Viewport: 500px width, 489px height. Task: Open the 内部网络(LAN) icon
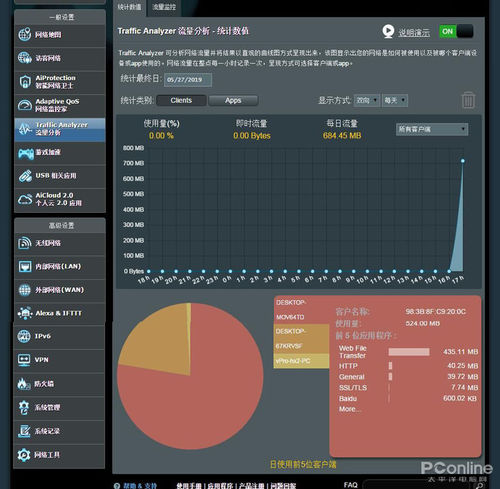pyautogui.click(x=25, y=266)
